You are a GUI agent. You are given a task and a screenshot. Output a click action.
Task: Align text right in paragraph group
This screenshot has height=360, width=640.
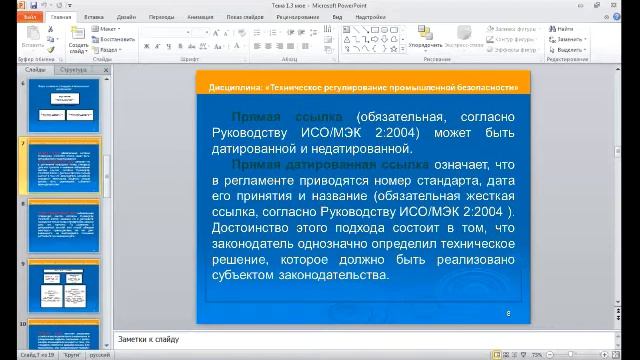click(279, 46)
